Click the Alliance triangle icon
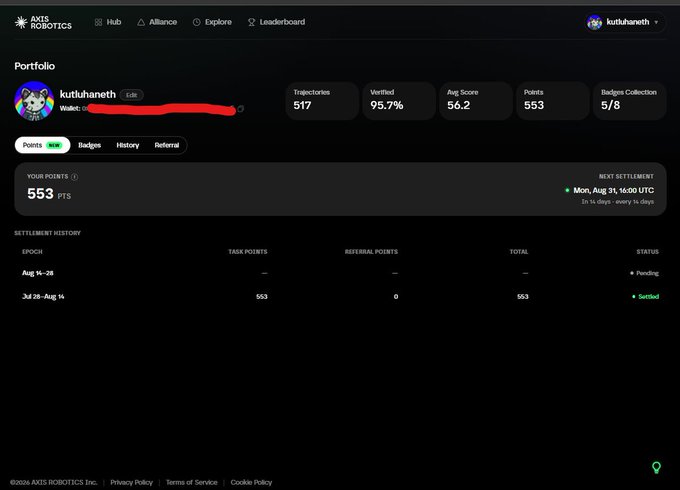680x490 pixels. point(141,22)
